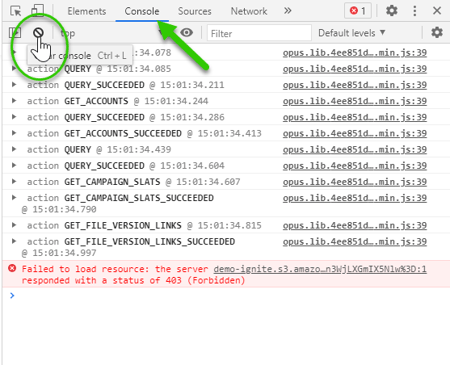The image size is (450, 365).
Task: Open source link for GET_FILE_VERSION_LINKS_SUCCEEDED row
Action: [x=355, y=242]
